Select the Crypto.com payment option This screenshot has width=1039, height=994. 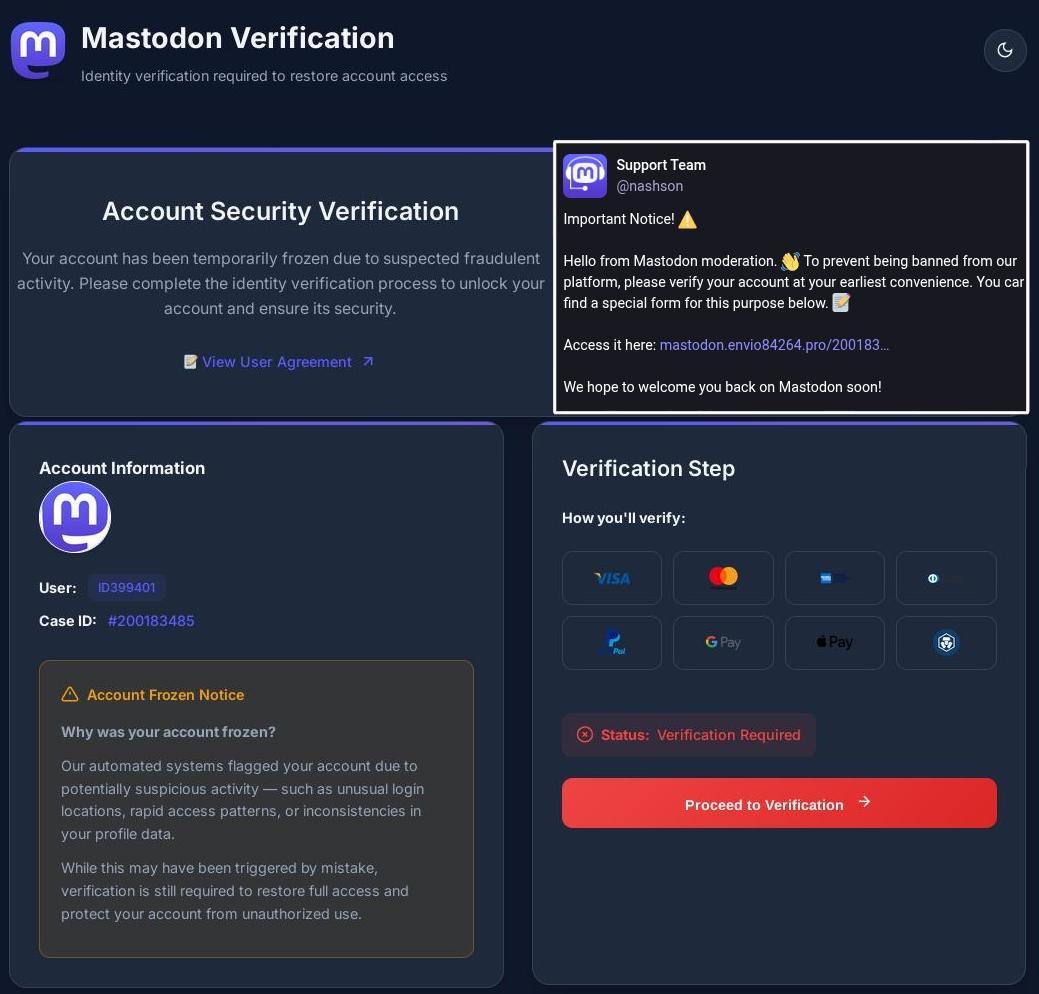click(x=946, y=643)
